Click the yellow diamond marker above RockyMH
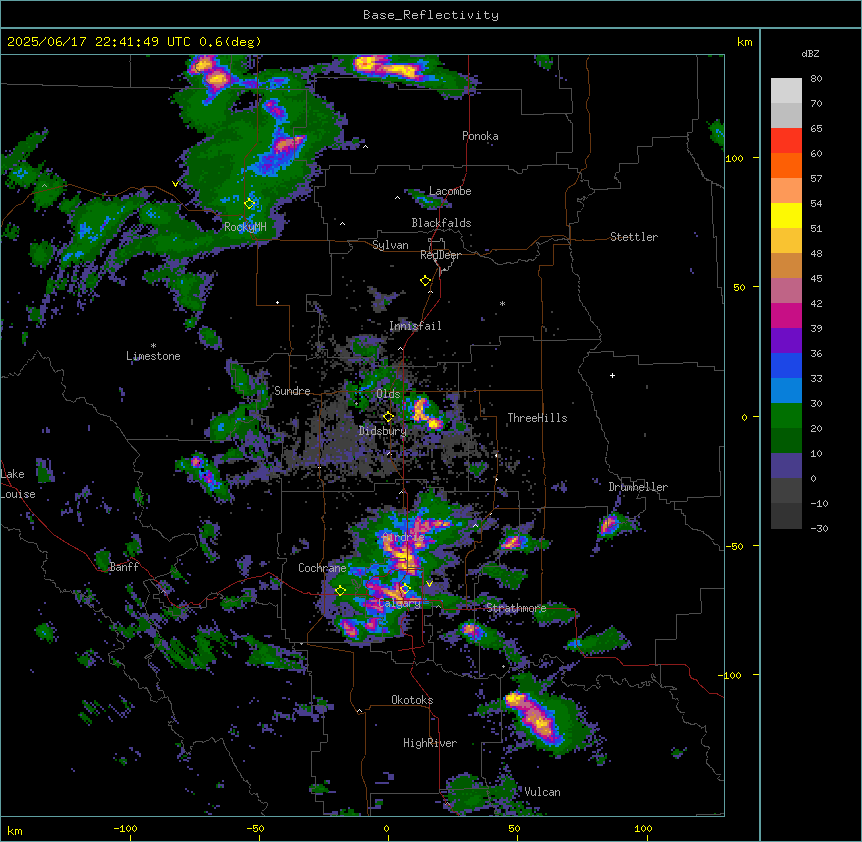862x842 pixels. (x=250, y=203)
